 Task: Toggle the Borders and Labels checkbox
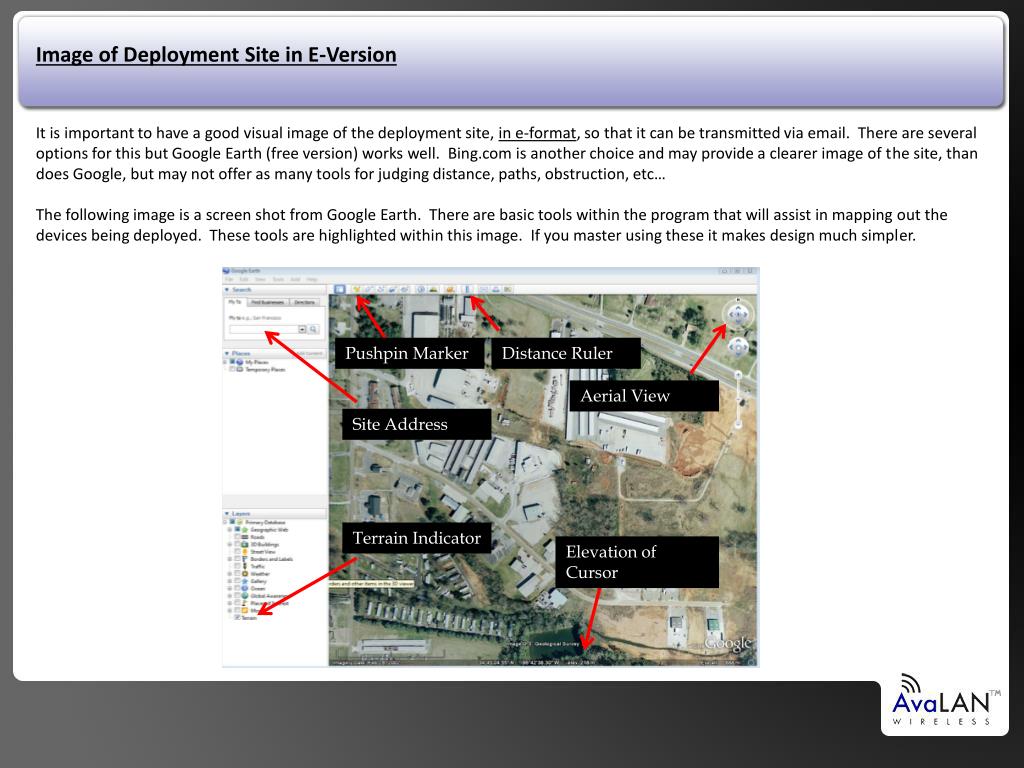pyautogui.click(x=237, y=559)
